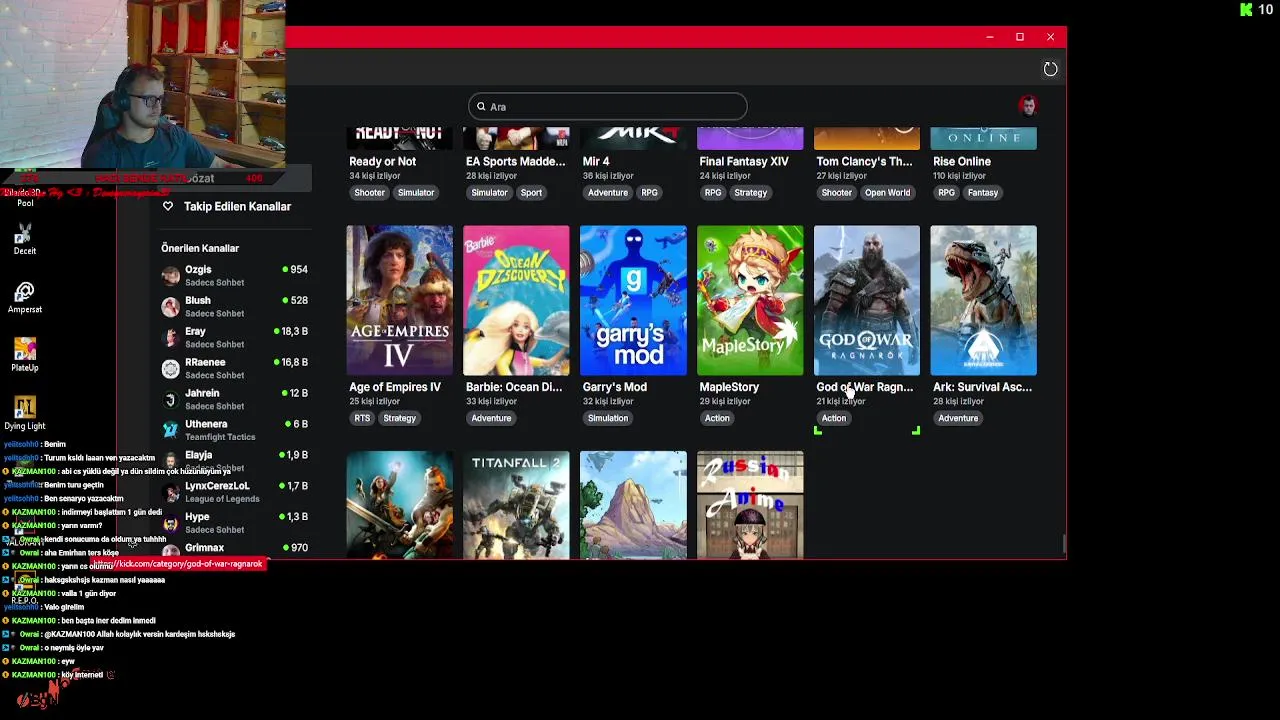Open the RRaenee channel avatar
Screen dimensions: 1280x720
coord(170,368)
